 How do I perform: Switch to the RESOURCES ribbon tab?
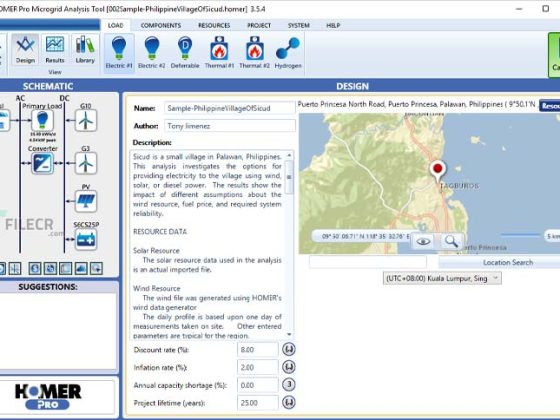pos(214,25)
